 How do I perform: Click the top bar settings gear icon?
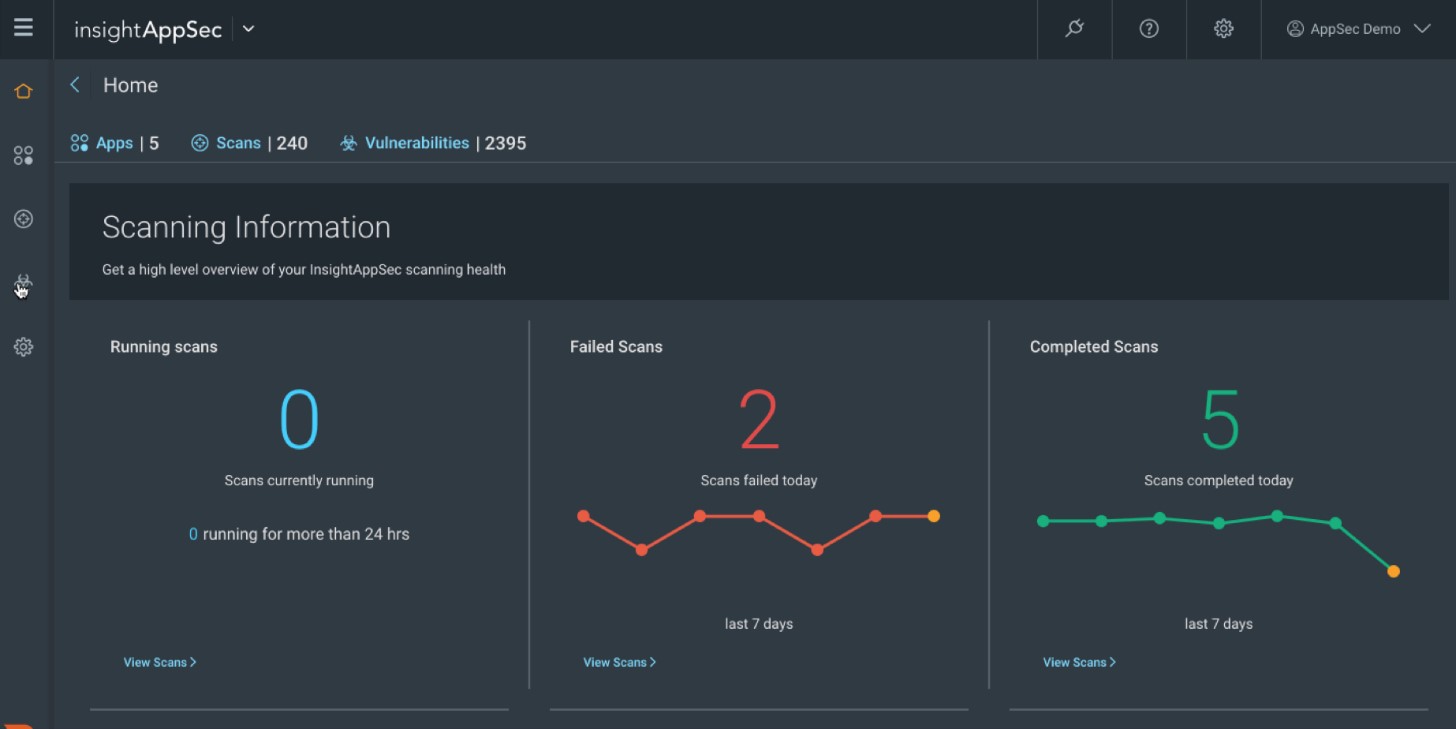click(1223, 29)
